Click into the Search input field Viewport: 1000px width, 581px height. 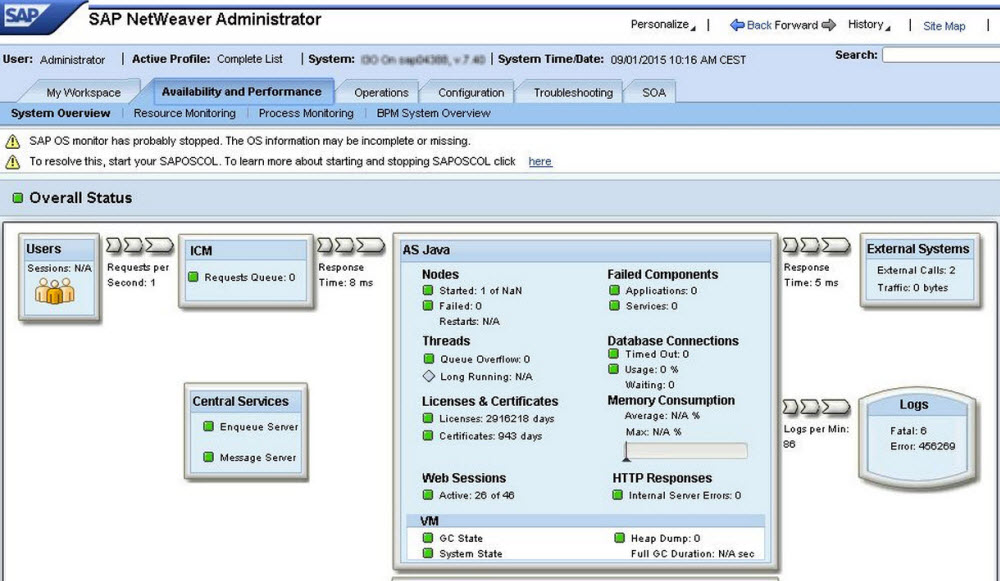(941, 55)
